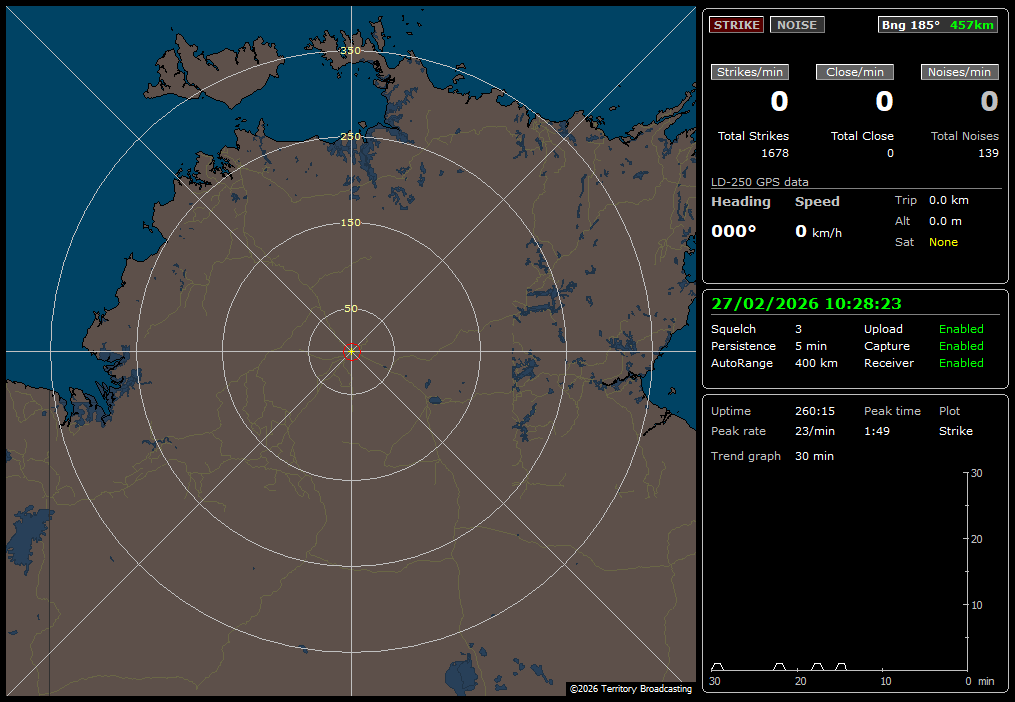This screenshot has height=702, width=1015.
Task: Select the red STRIKE indicator button
Action: tap(736, 25)
